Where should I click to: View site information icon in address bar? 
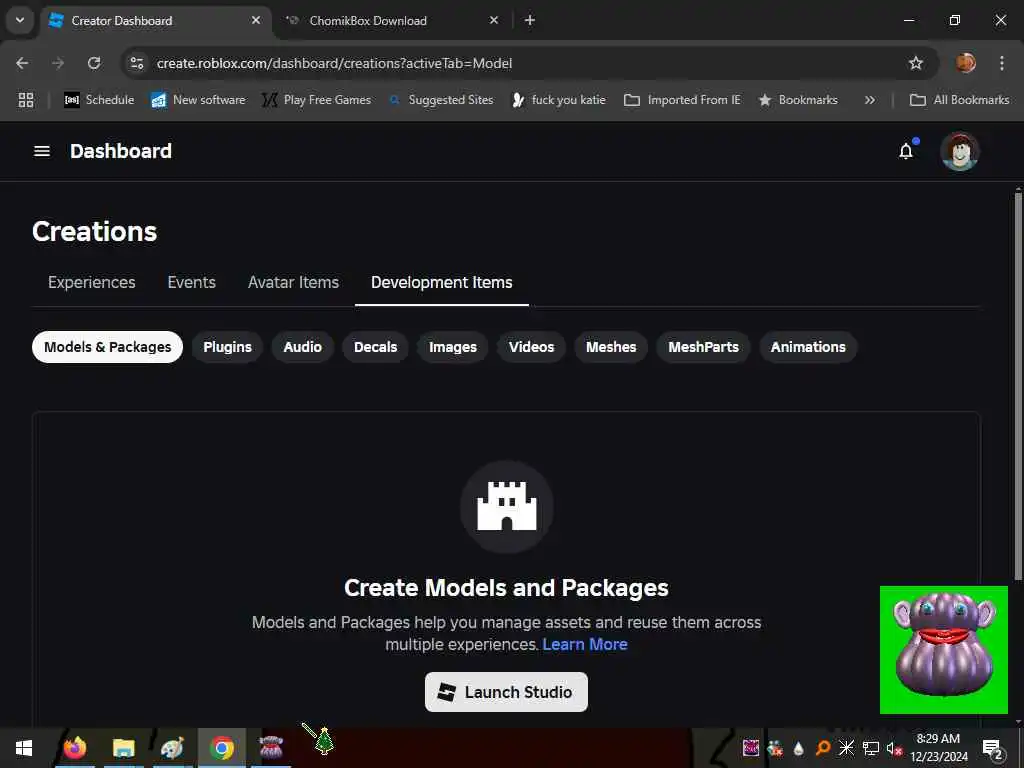pyautogui.click(x=137, y=63)
